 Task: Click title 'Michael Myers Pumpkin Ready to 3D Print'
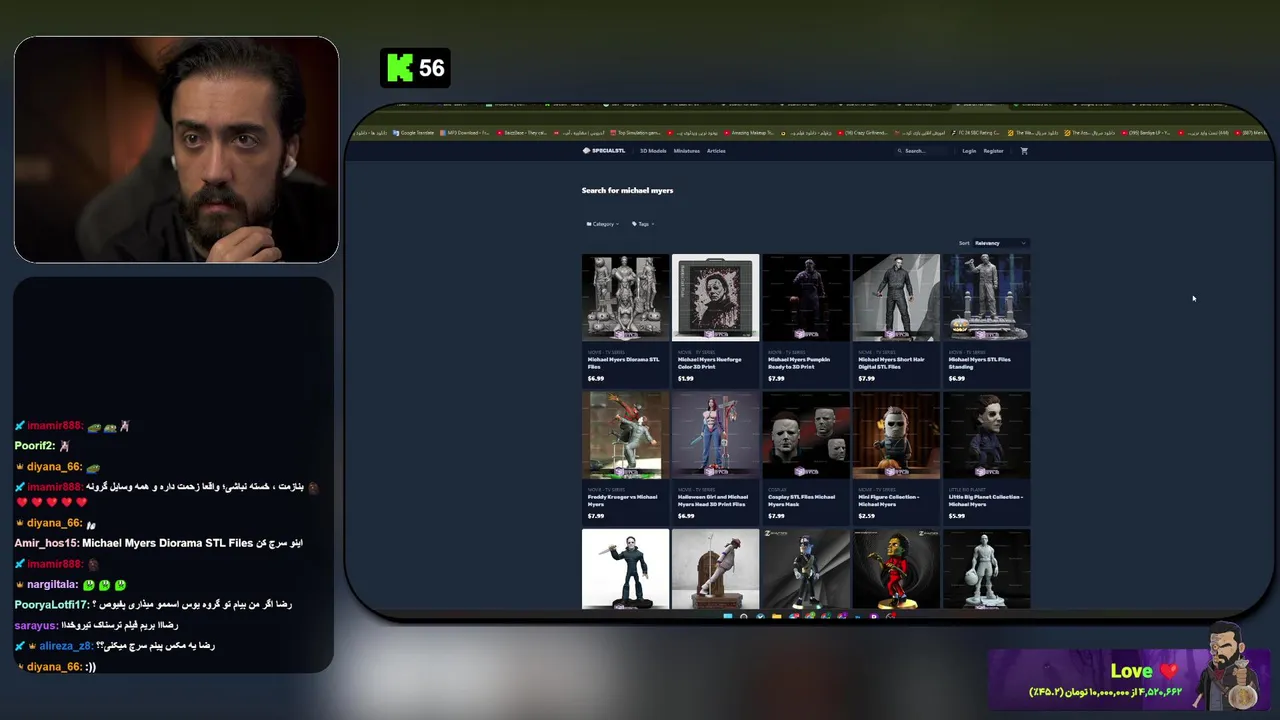799,363
